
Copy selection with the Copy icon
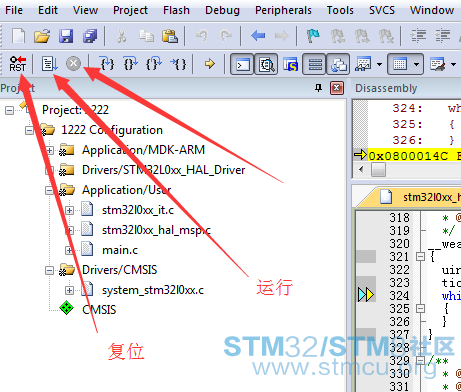146,36
